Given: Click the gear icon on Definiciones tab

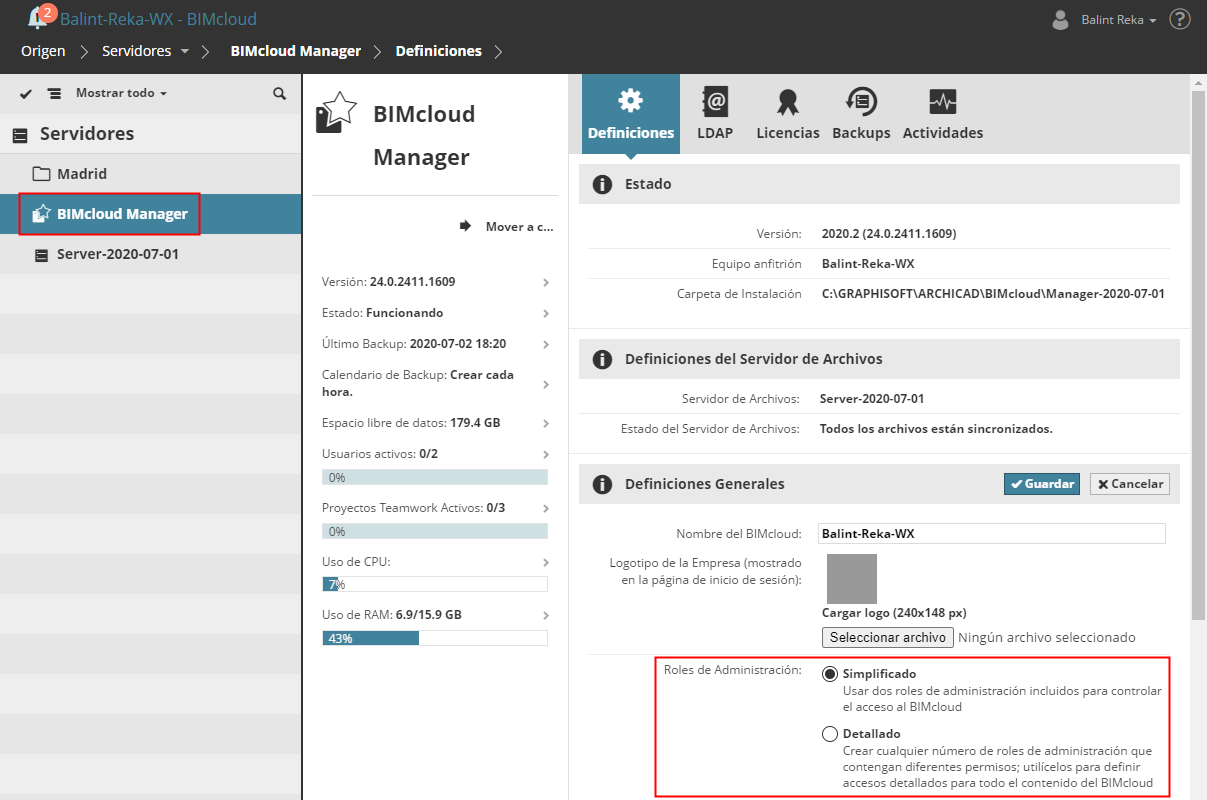Looking at the screenshot, I should click(x=630, y=101).
